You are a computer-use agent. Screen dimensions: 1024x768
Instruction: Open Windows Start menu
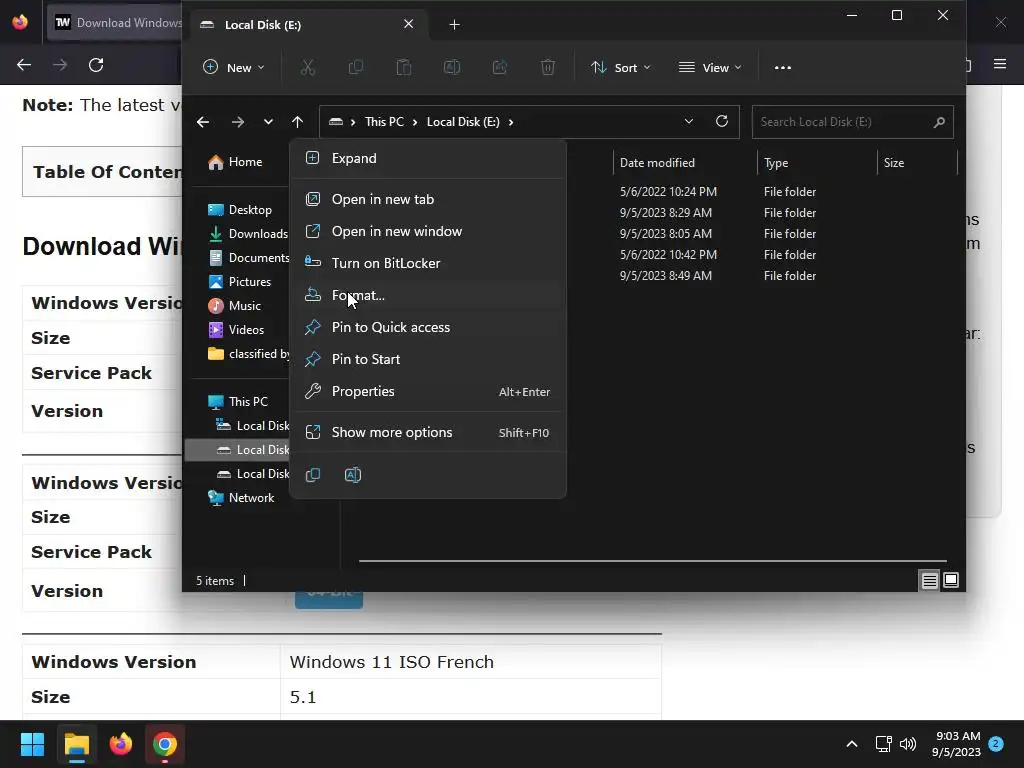tap(32, 744)
